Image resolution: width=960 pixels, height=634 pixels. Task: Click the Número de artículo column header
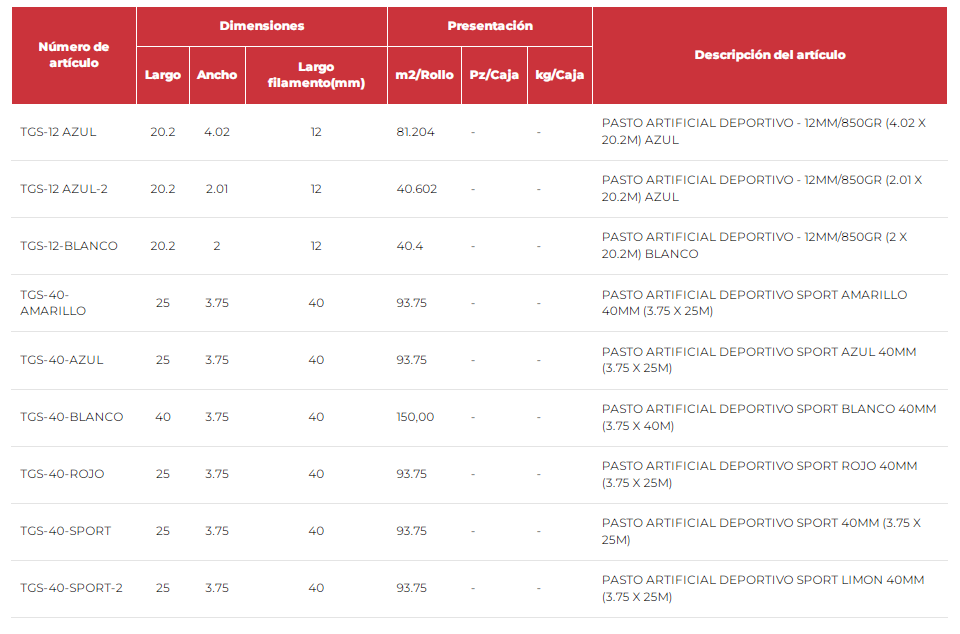pyautogui.click(x=74, y=55)
